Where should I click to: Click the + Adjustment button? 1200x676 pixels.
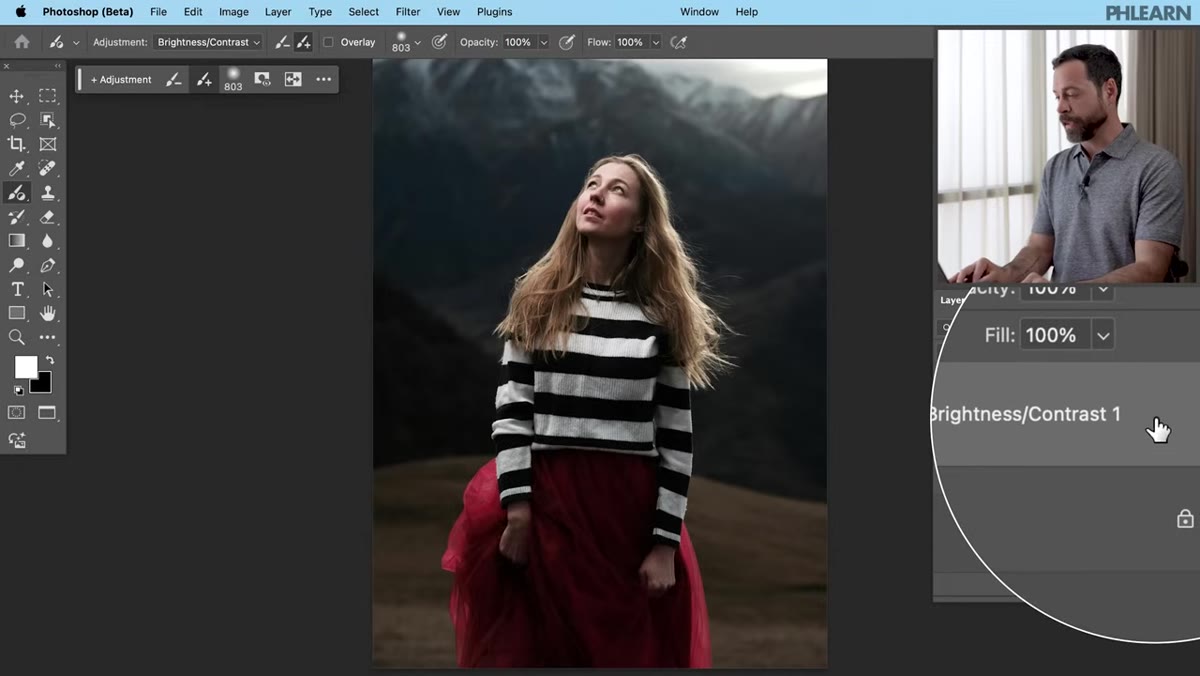coord(121,80)
